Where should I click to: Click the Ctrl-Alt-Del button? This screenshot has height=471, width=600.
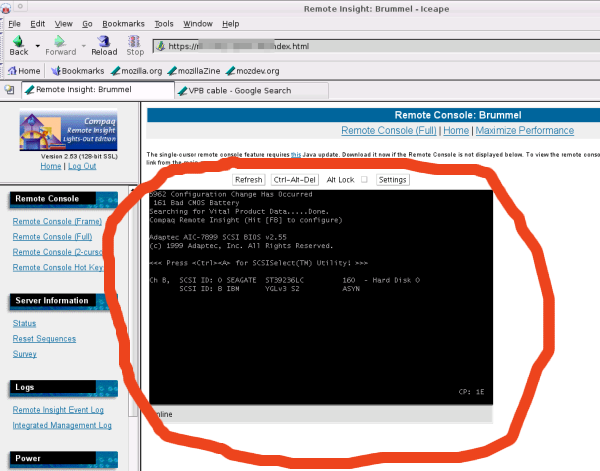pos(295,179)
